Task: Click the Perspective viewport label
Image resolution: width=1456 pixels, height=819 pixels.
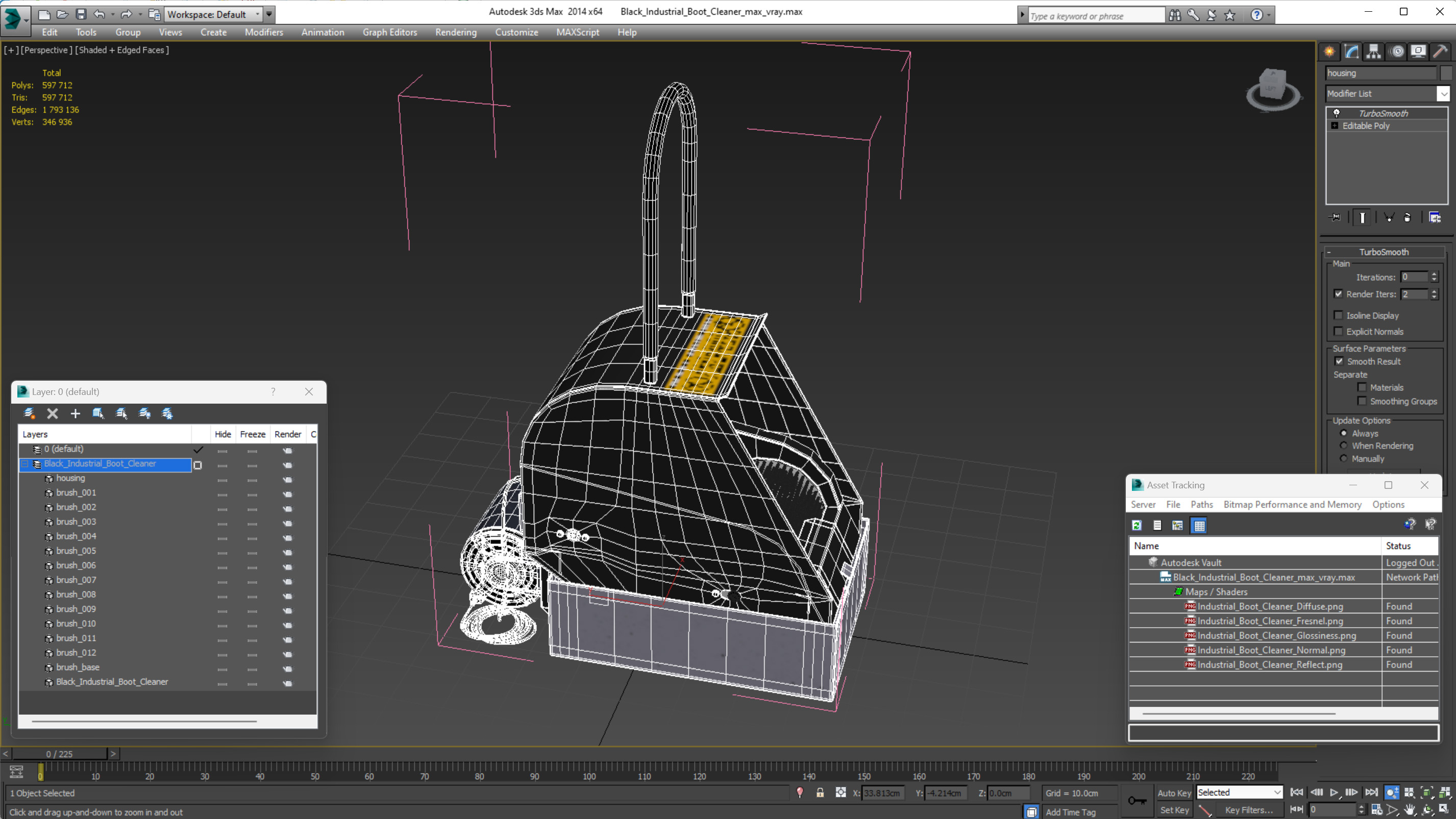Action: [46, 49]
